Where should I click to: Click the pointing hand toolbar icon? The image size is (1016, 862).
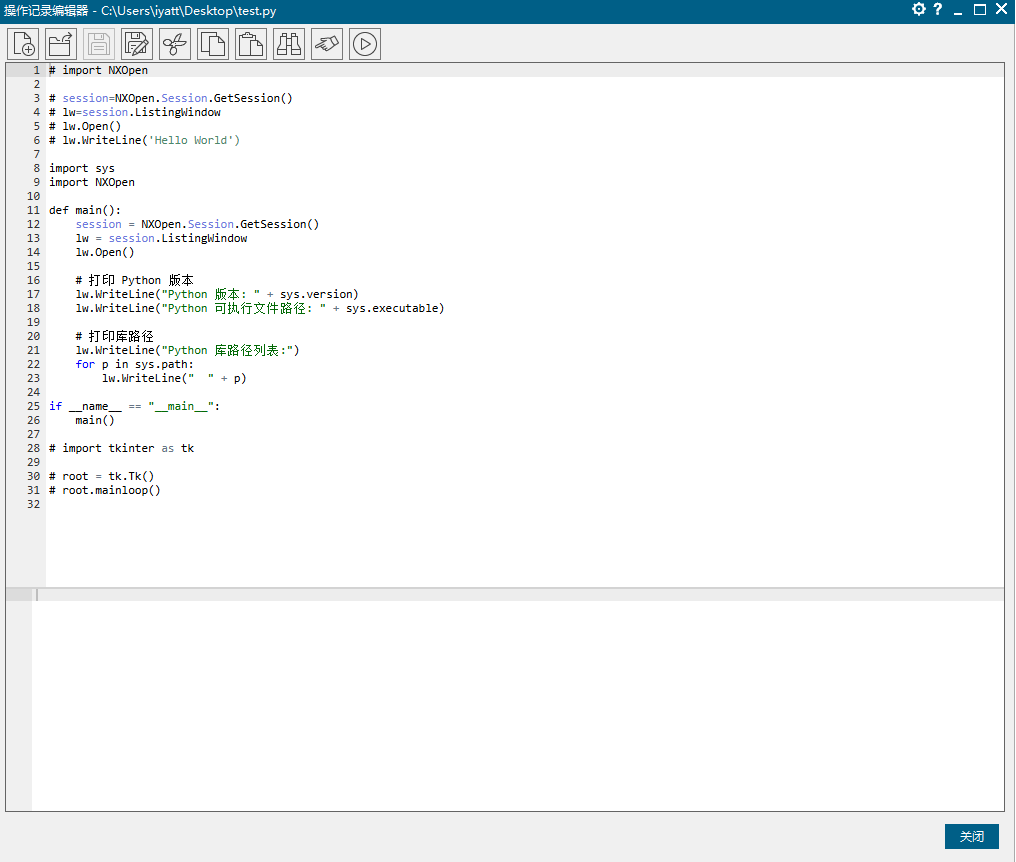point(327,44)
